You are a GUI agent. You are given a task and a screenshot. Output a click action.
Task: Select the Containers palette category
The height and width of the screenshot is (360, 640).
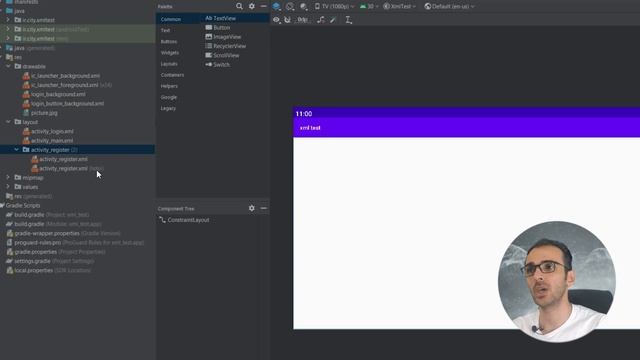pos(172,75)
